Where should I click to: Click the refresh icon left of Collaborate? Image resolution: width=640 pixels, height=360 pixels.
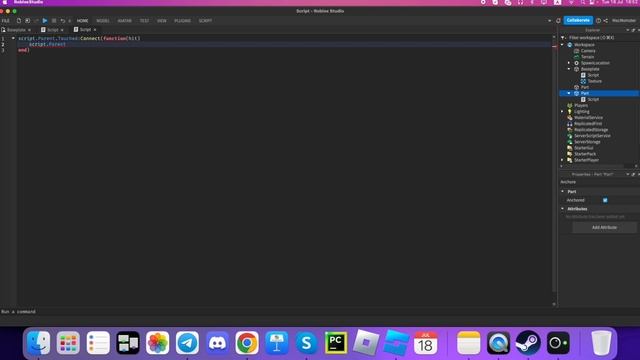(558, 20)
